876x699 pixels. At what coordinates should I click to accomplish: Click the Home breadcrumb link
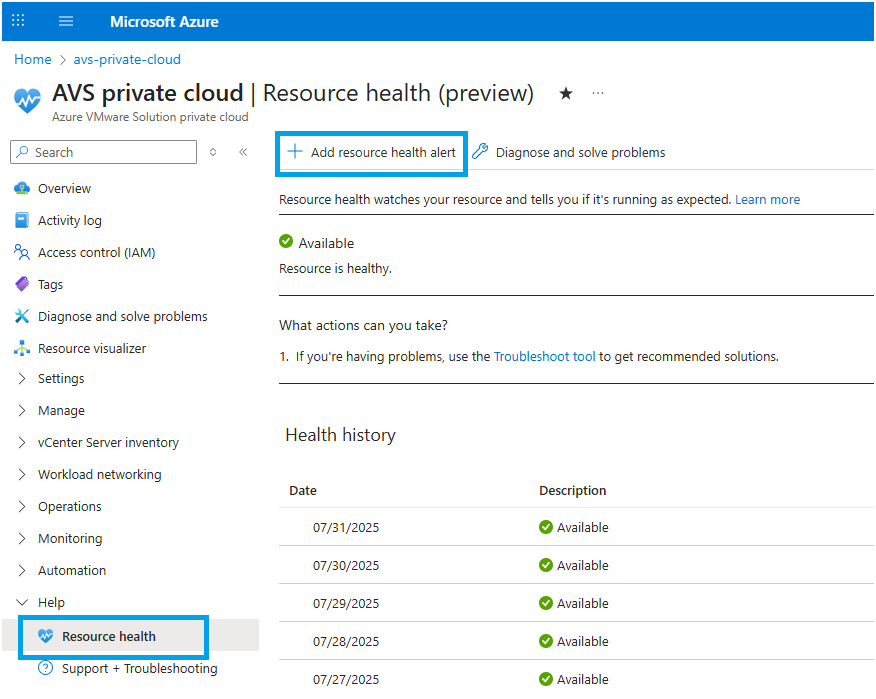pyautogui.click(x=33, y=59)
